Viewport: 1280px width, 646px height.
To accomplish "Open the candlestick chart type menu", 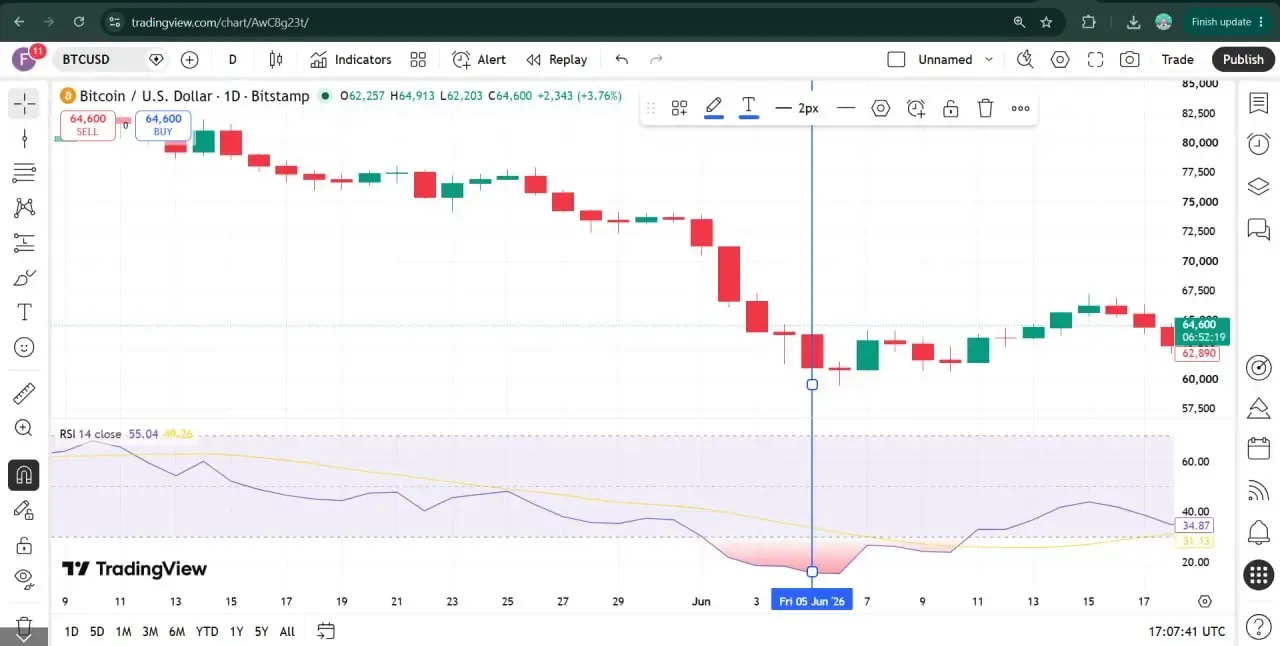I will [x=274, y=60].
